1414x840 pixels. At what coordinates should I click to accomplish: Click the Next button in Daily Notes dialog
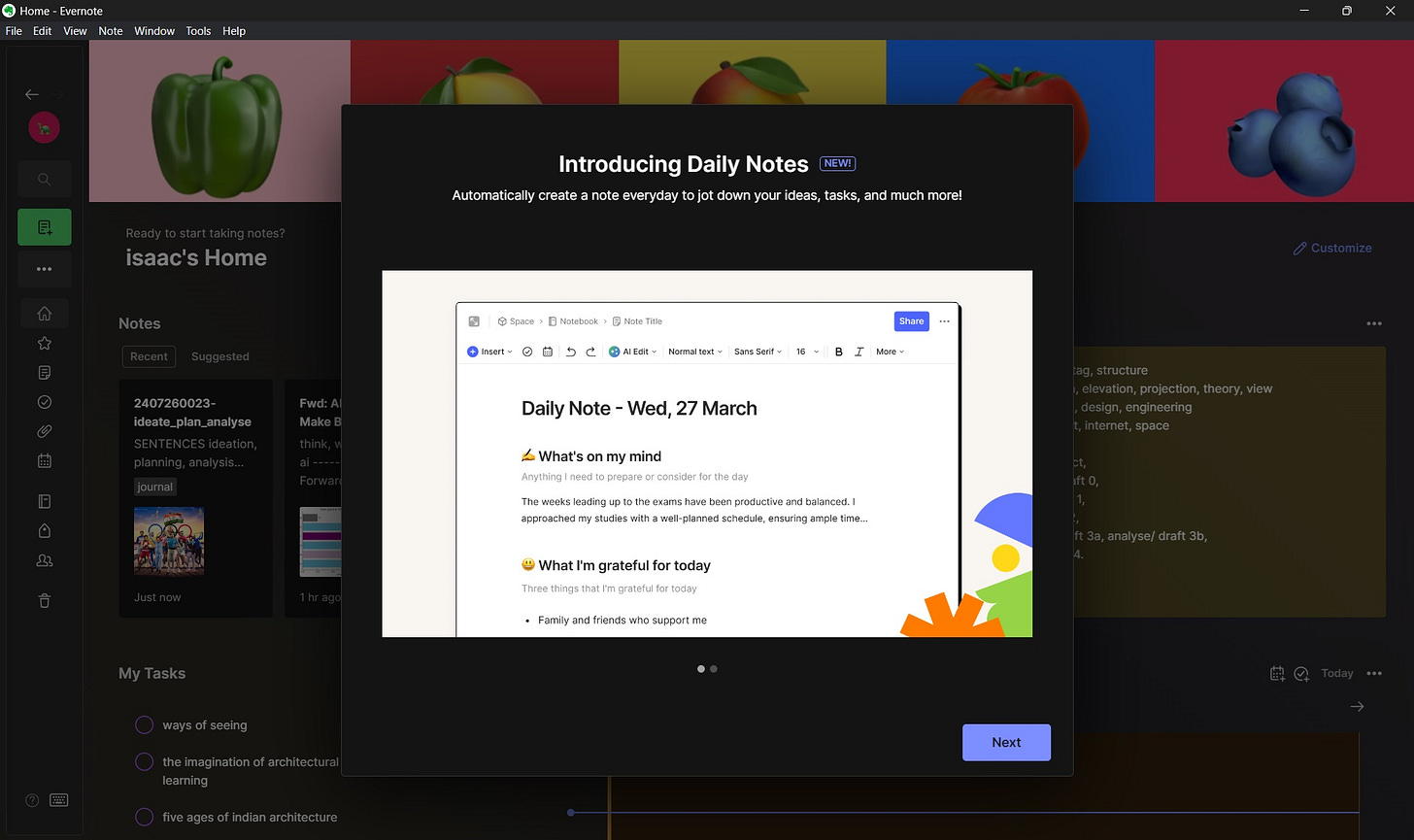click(x=1006, y=742)
